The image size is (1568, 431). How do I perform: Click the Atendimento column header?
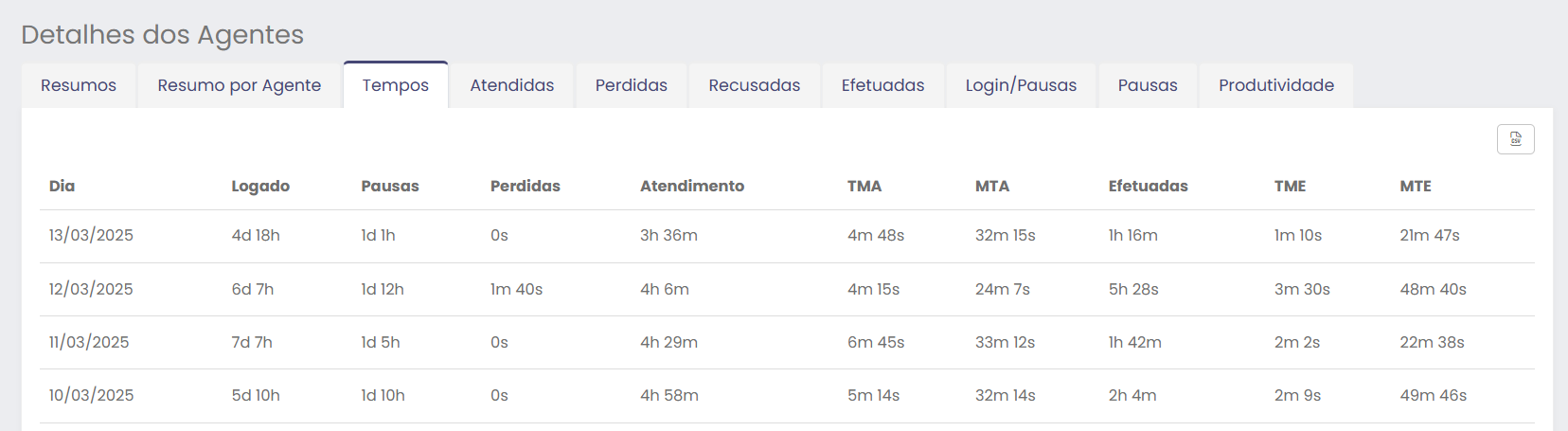tap(692, 186)
